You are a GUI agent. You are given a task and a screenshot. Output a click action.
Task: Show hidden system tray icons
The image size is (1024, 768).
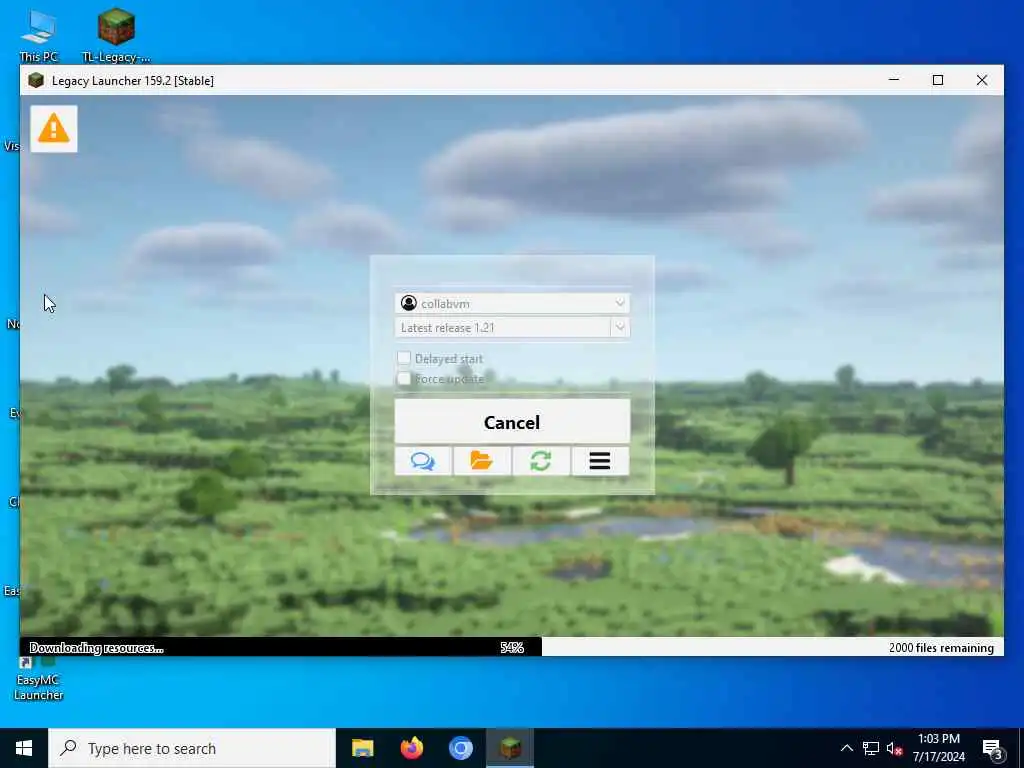click(x=846, y=748)
